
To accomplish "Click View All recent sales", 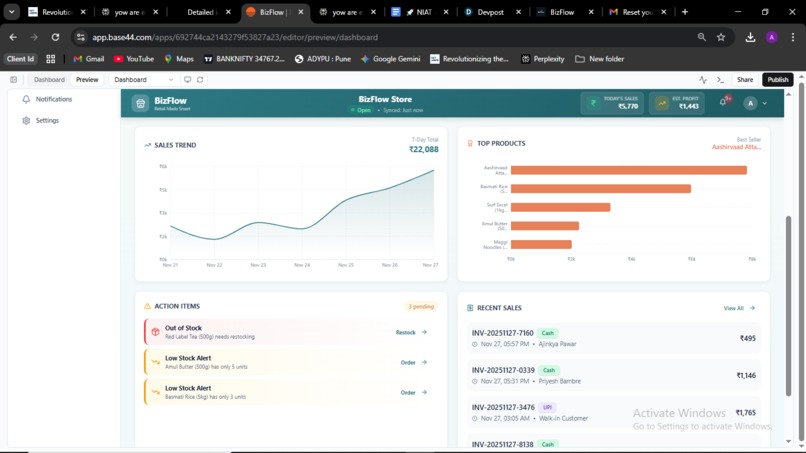I will (739, 308).
